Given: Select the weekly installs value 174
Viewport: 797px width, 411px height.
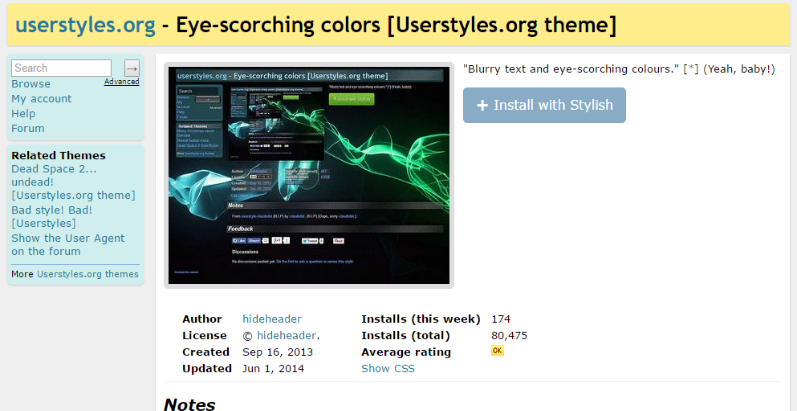Looking at the screenshot, I should point(501,319).
